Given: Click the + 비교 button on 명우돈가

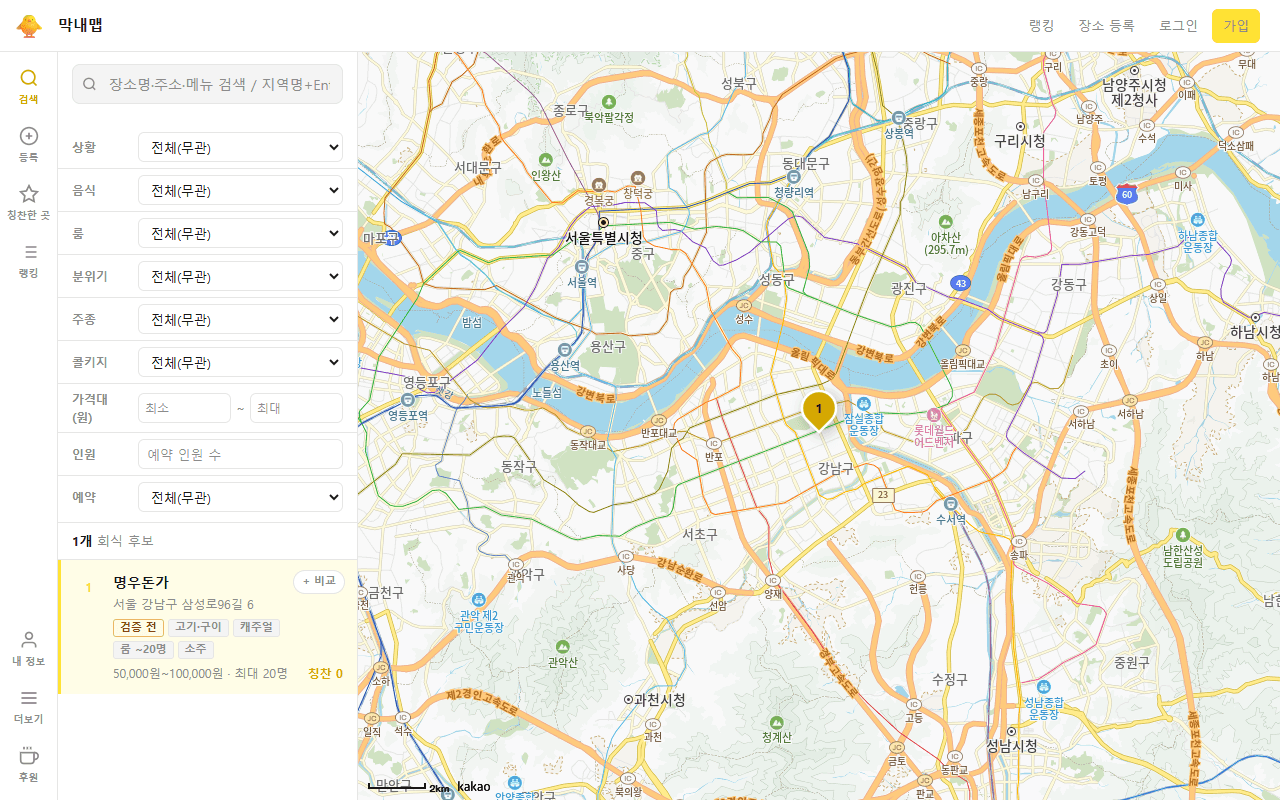Looking at the screenshot, I should (319, 581).
